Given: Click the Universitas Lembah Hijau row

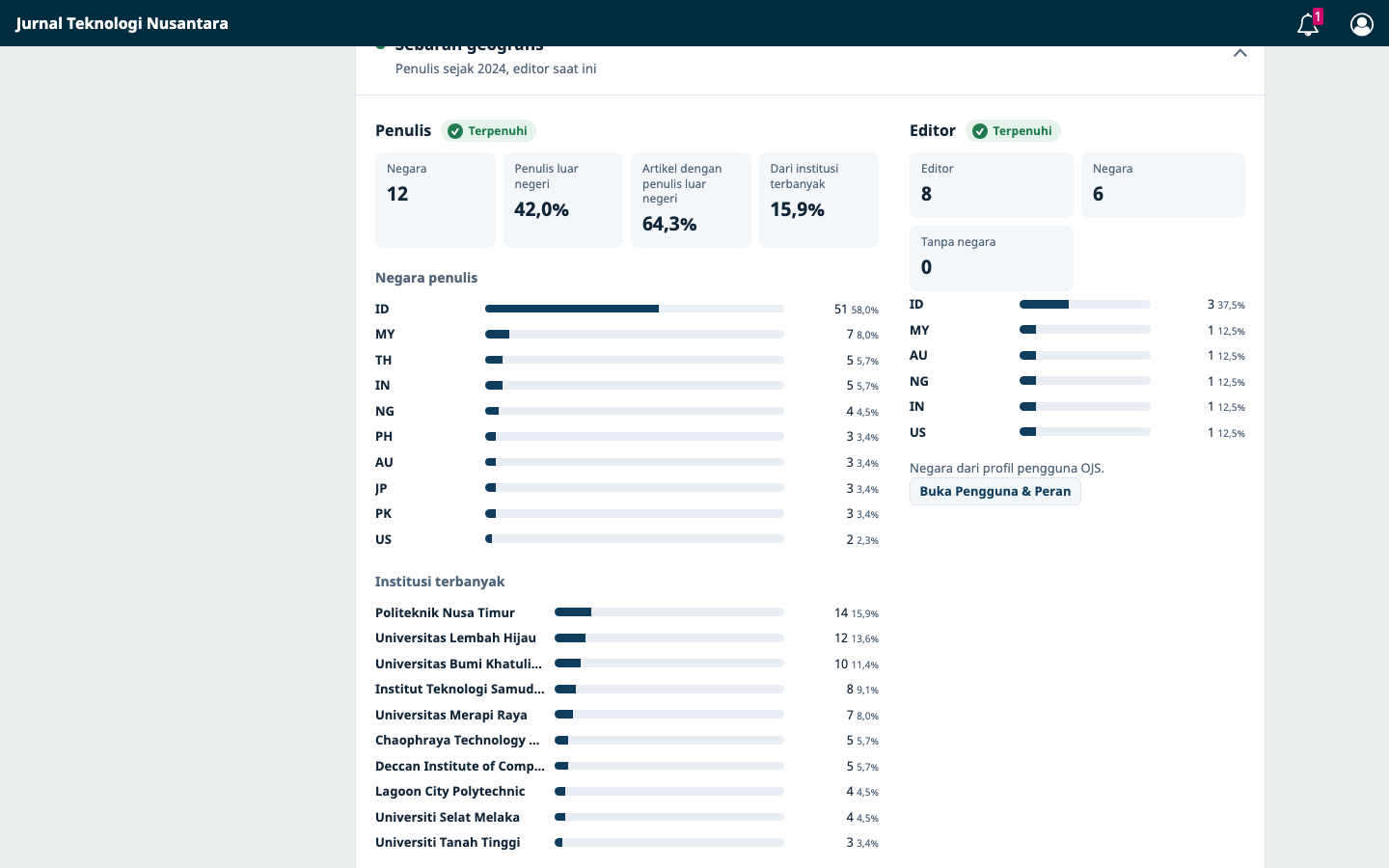Looking at the screenshot, I should (x=627, y=638).
